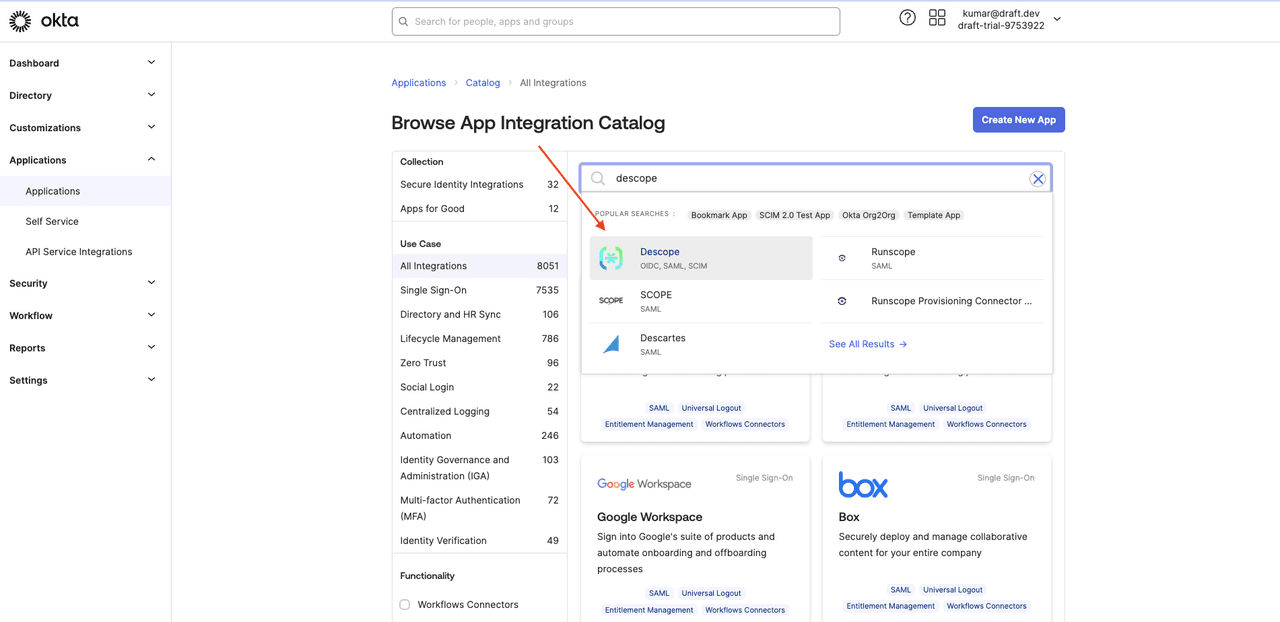The height and width of the screenshot is (622, 1280).
Task: Go to Catalog breadcrumb link
Action: (x=483, y=83)
